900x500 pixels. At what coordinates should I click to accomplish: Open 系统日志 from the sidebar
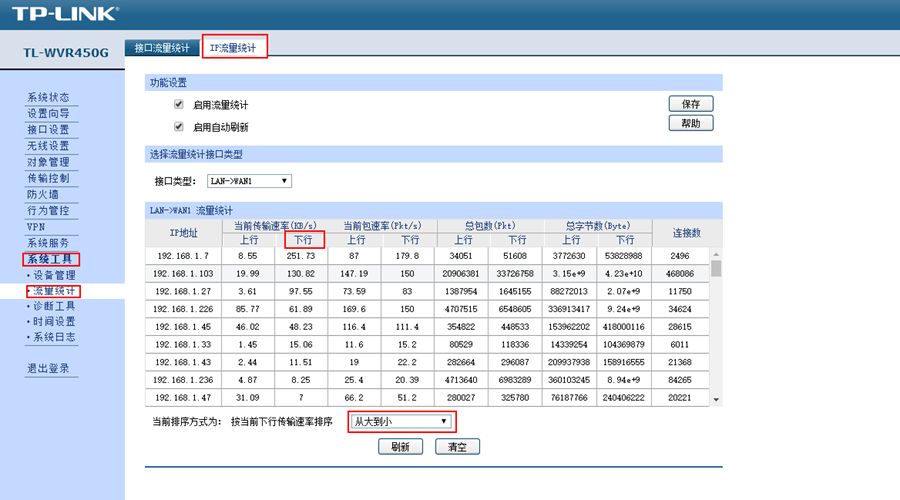click(54, 337)
